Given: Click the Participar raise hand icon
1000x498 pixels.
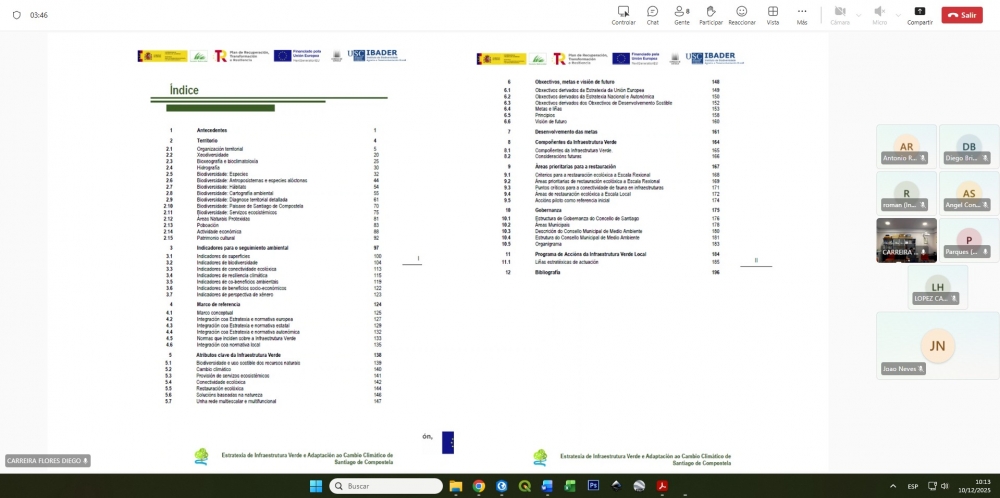Looking at the screenshot, I should click(x=711, y=14).
